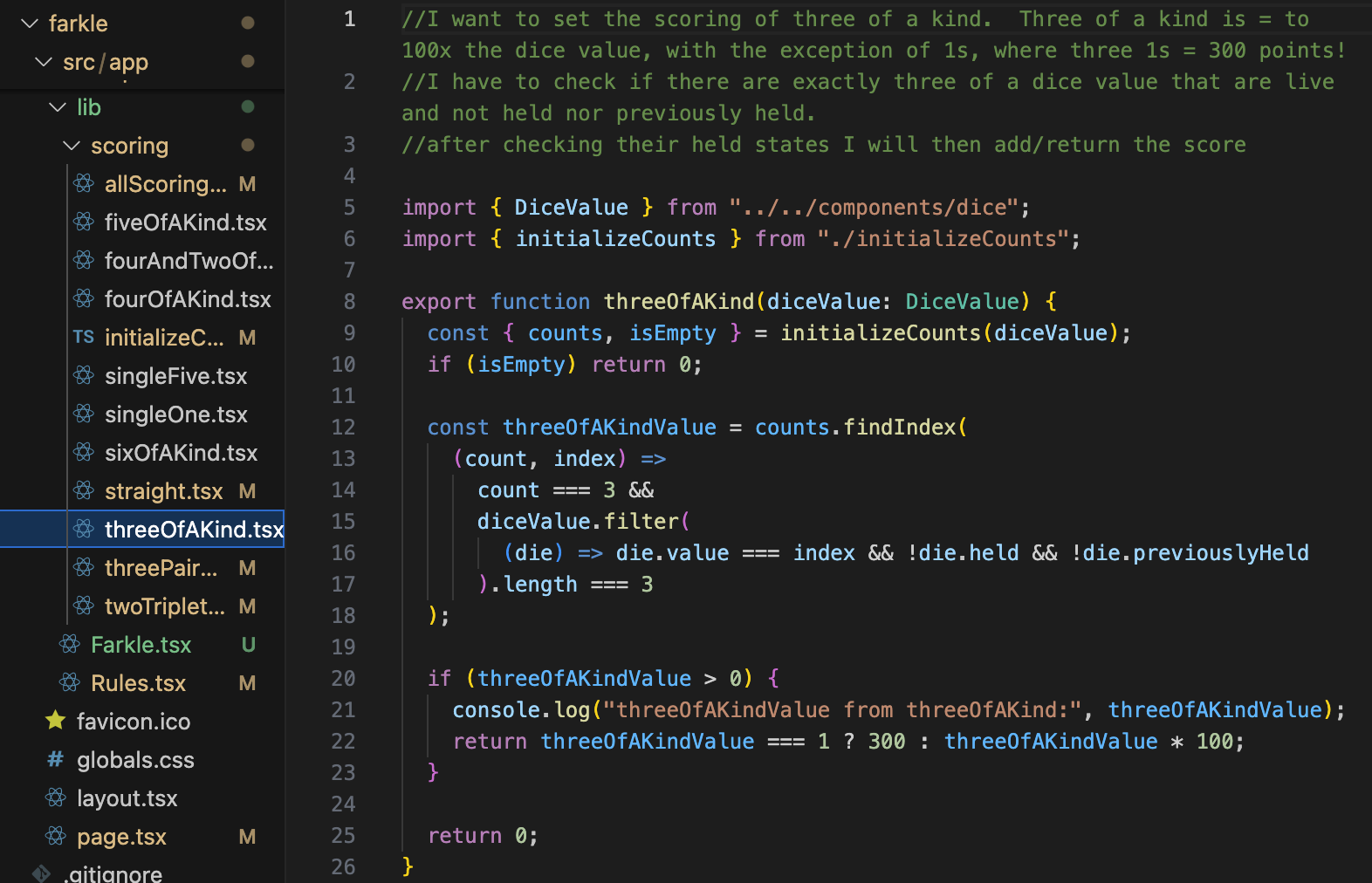
Task: Click the TS icon beside initializeCounts file
Action: (84, 338)
